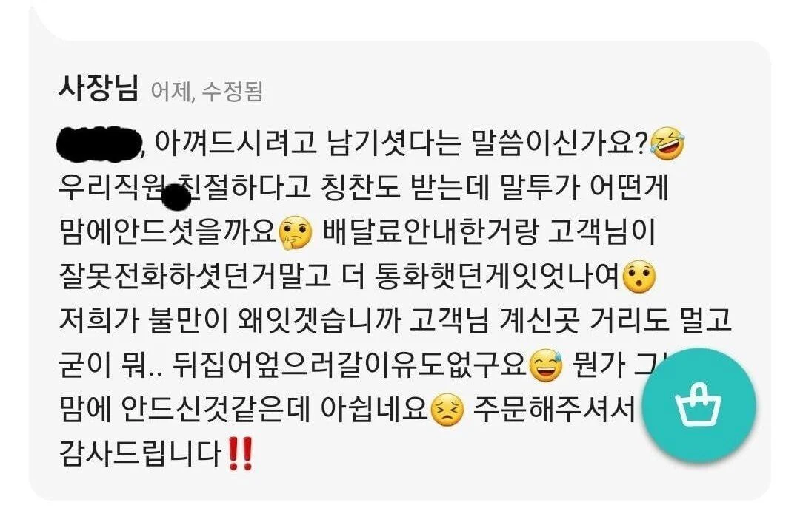The image size is (800, 508).
Task: Click the phrase 친절하다고 칭찬도 받는데
Action: click(331, 188)
